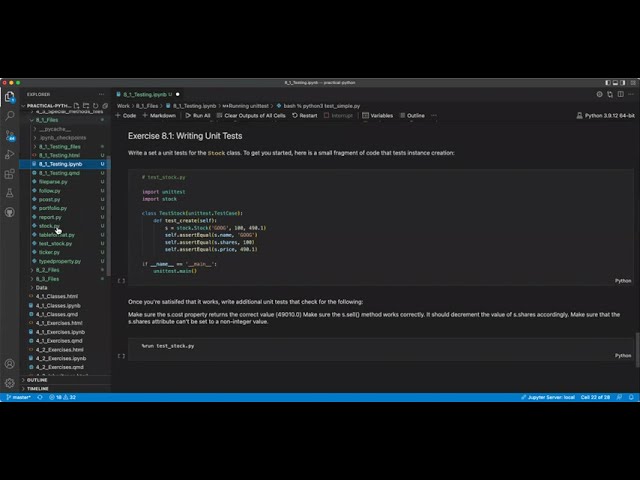The height and width of the screenshot is (480, 640).
Task: Open the Run and Debug view
Action: coord(10,155)
